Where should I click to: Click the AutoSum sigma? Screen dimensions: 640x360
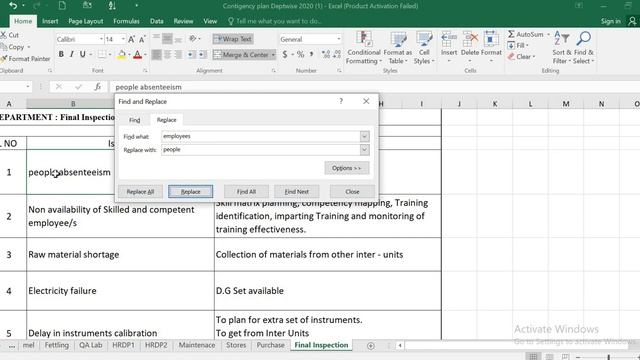coord(511,34)
